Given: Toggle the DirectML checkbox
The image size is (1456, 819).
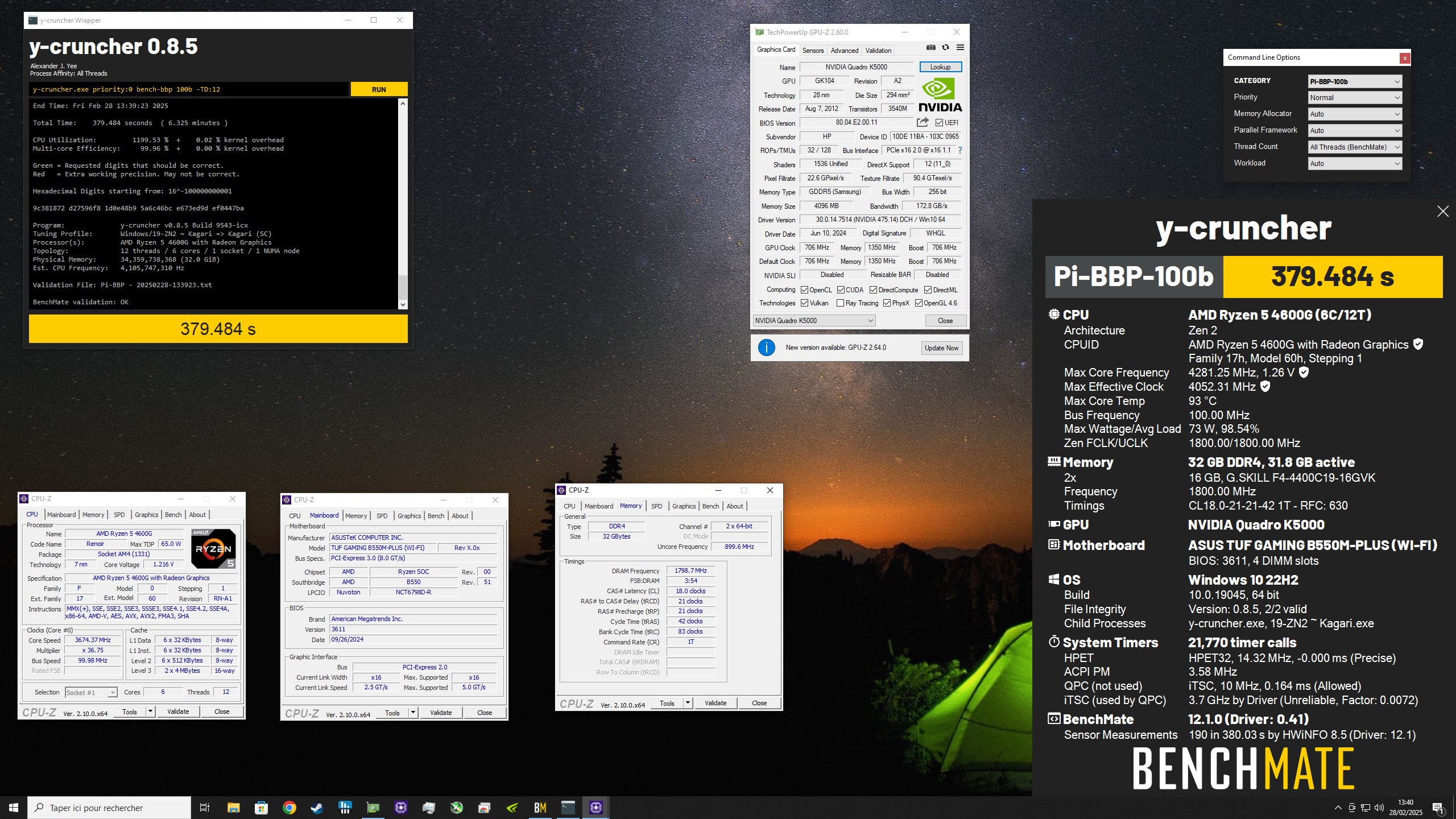Looking at the screenshot, I should point(928,290).
